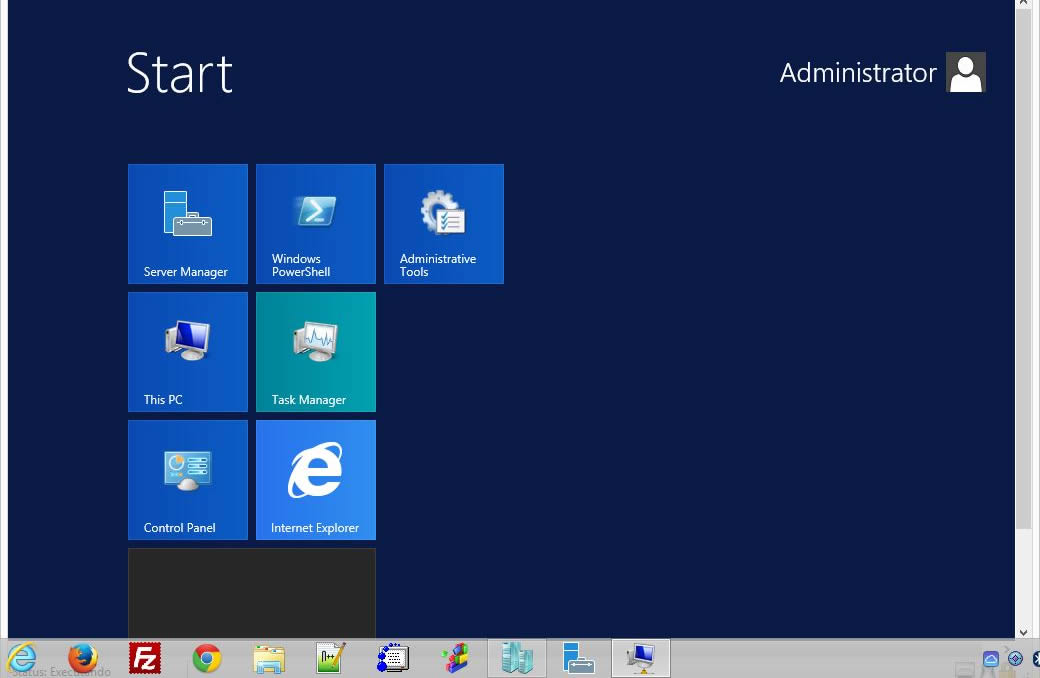
Task: Open the Server Manager tile
Action: coord(187,223)
